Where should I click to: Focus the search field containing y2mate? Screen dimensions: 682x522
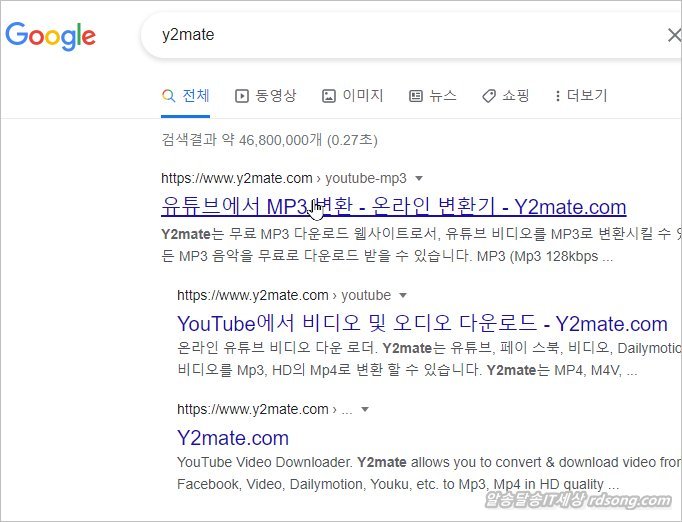[x=400, y=36]
